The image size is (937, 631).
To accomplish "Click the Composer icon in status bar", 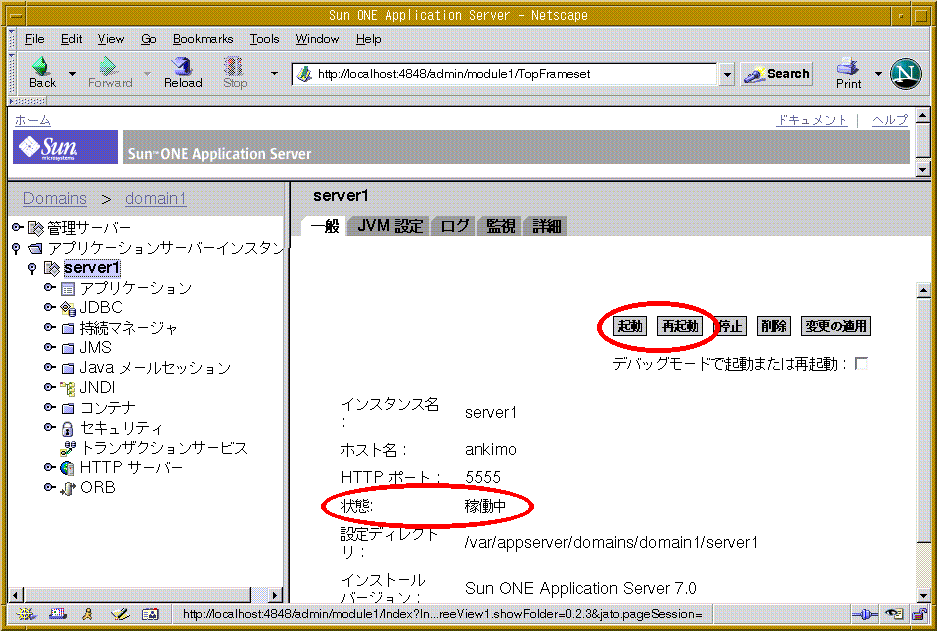I will [x=120, y=614].
